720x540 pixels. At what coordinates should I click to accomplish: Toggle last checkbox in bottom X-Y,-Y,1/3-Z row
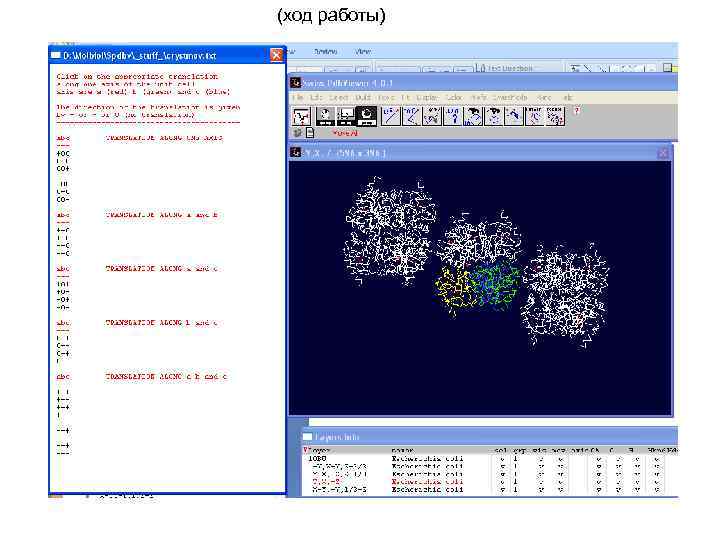pyautogui.click(x=657, y=490)
